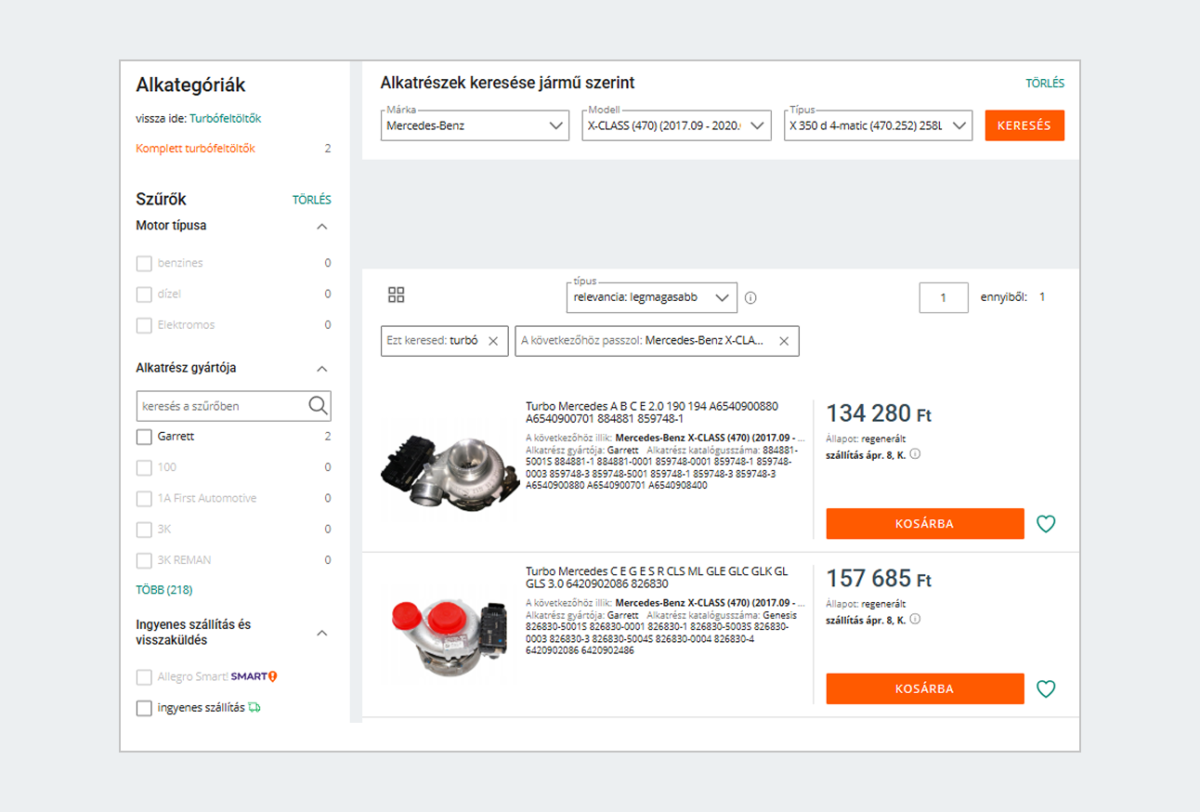Image resolution: width=1200 pixels, height=812 pixels.
Task: Open Turbo Mercedes A B C E 2.0 listing title
Action: [652, 413]
